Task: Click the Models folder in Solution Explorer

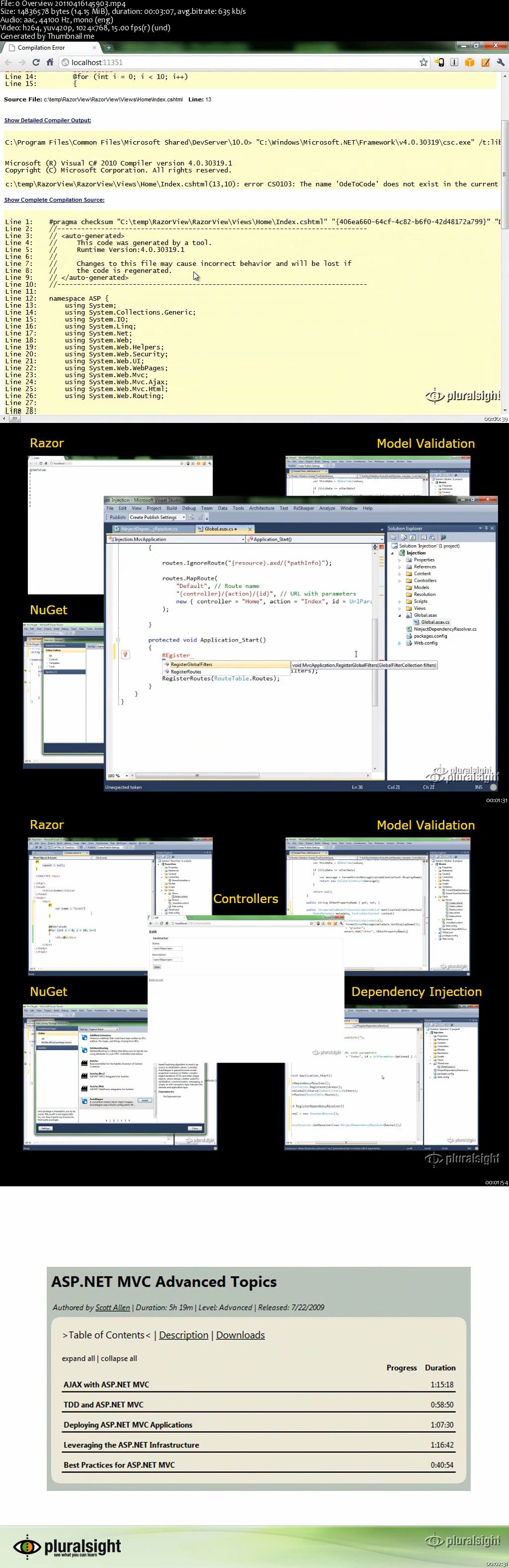Action: (x=417, y=587)
